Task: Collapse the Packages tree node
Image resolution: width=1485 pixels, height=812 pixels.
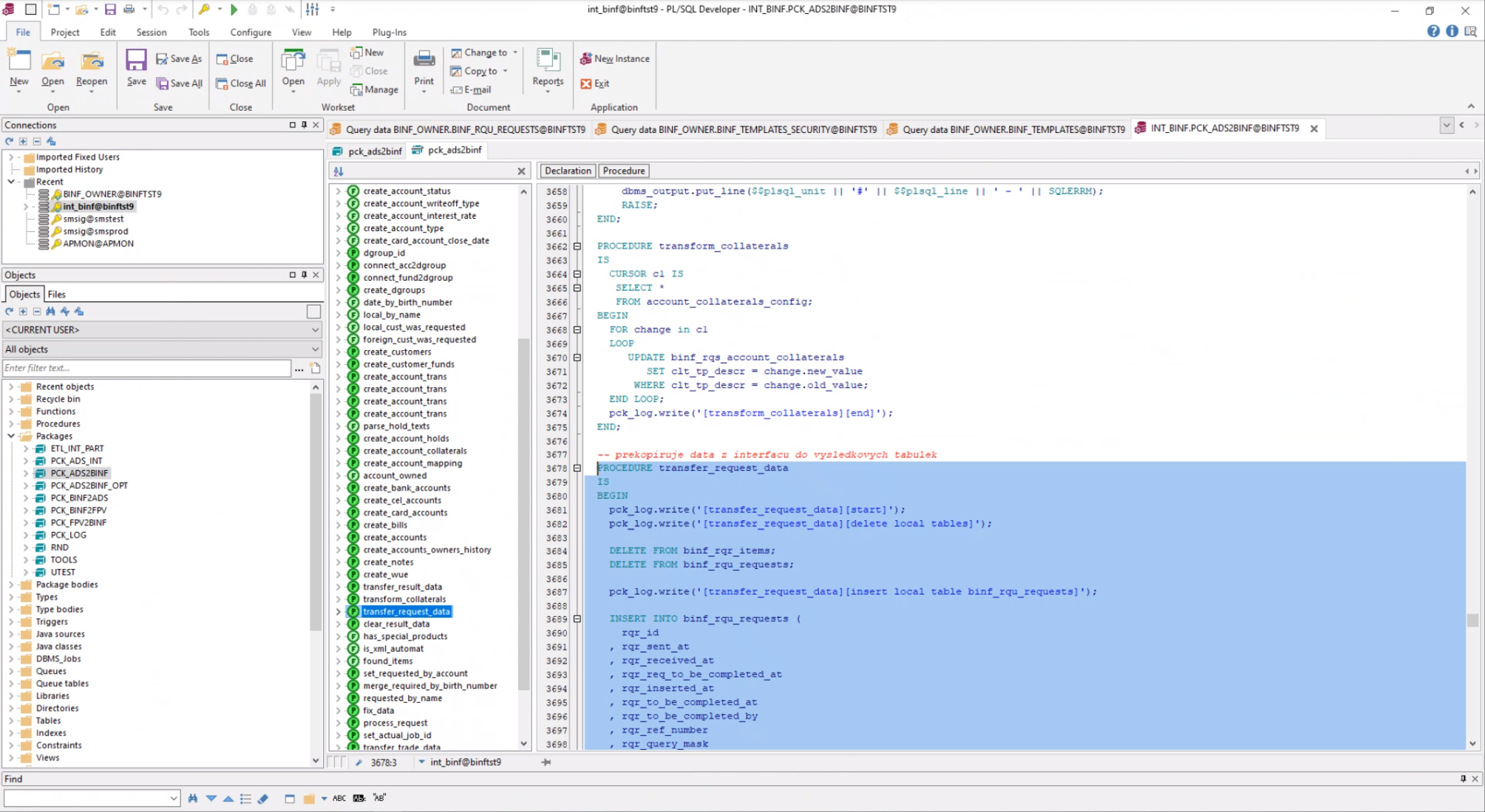Action: (10, 436)
